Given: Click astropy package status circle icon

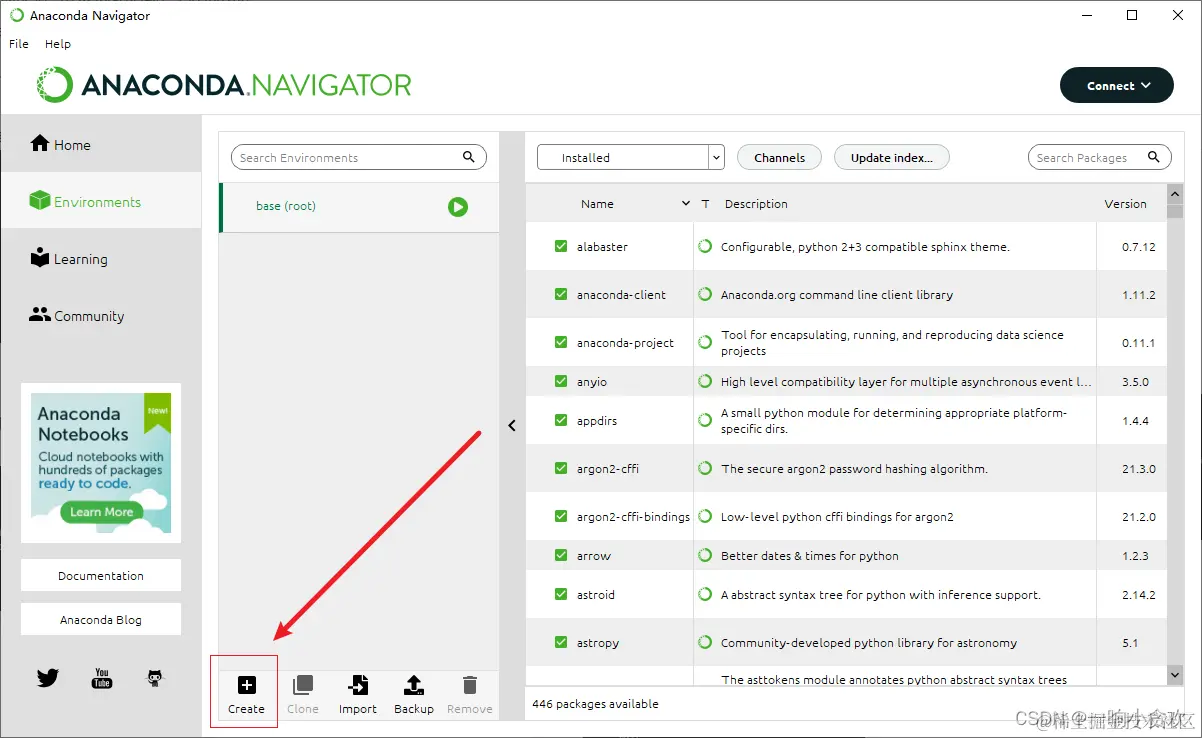Looking at the screenshot, I should point(705,643).
